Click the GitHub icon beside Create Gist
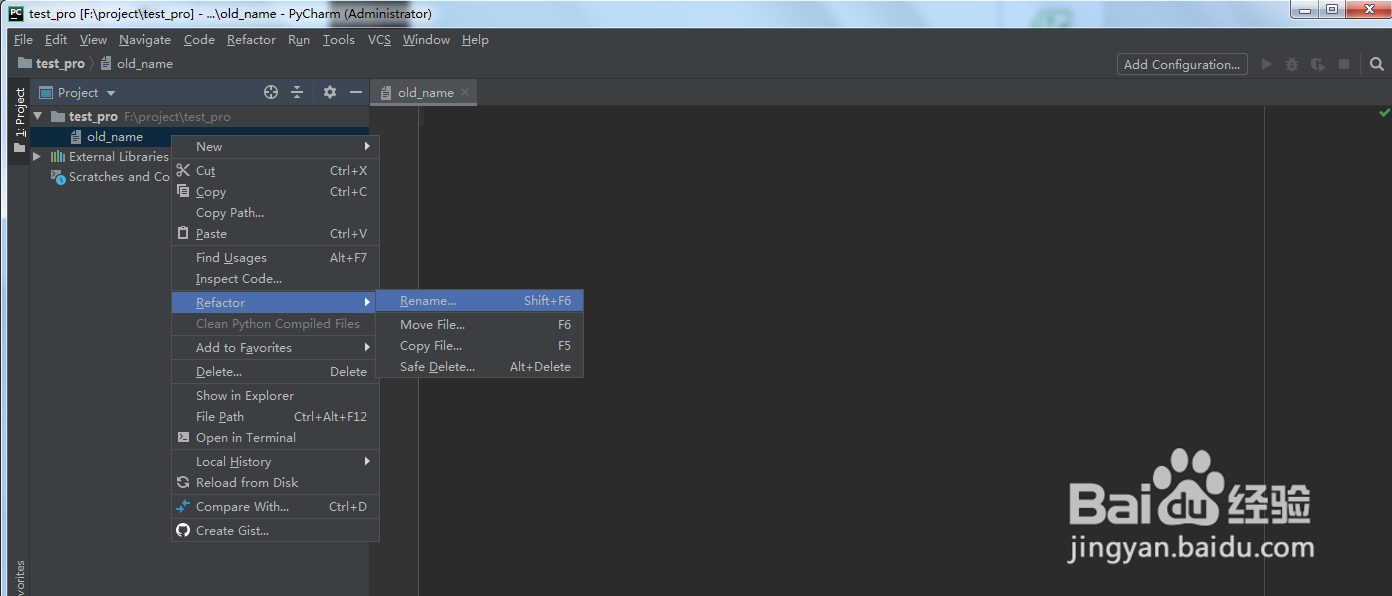 183,530
